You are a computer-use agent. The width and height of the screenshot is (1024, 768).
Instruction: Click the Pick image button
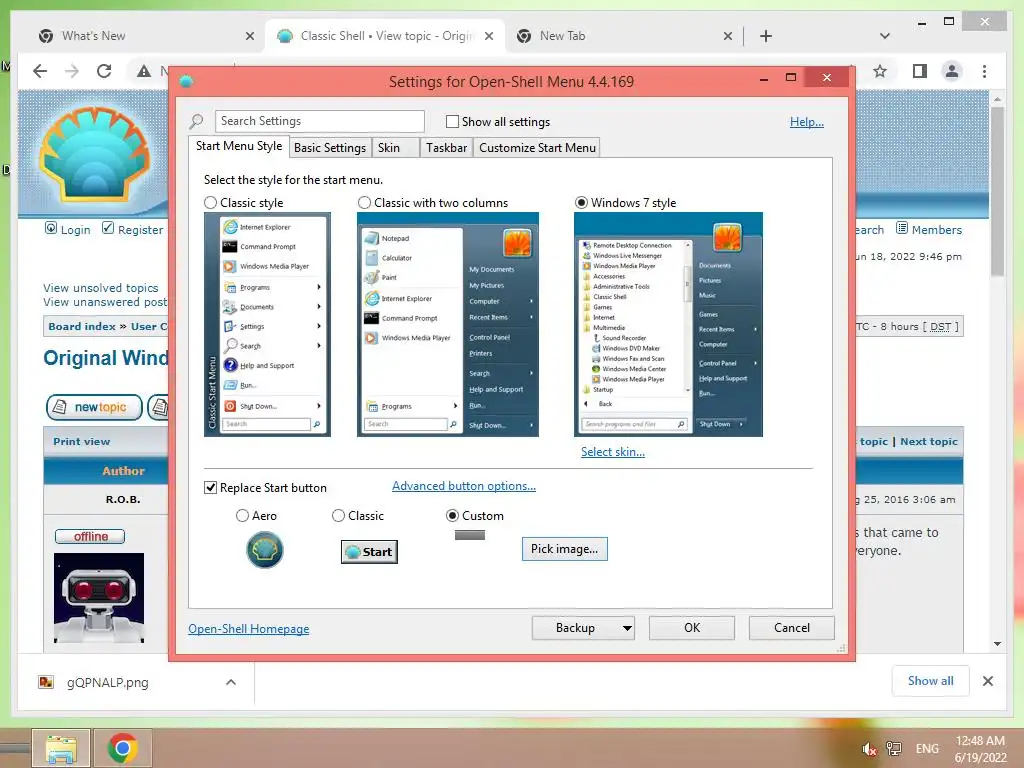coord(564,549)
